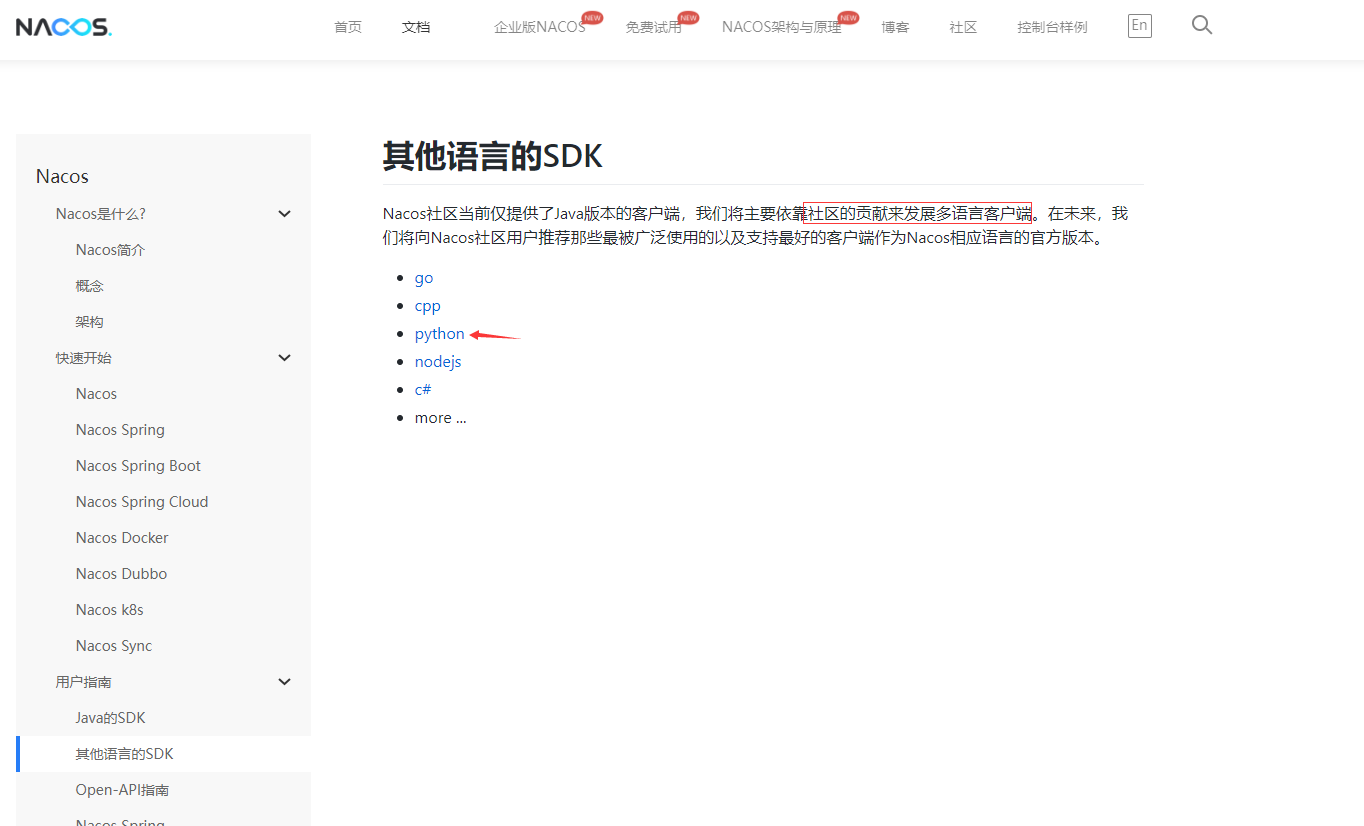Click the more ... list item

(441, 418)
